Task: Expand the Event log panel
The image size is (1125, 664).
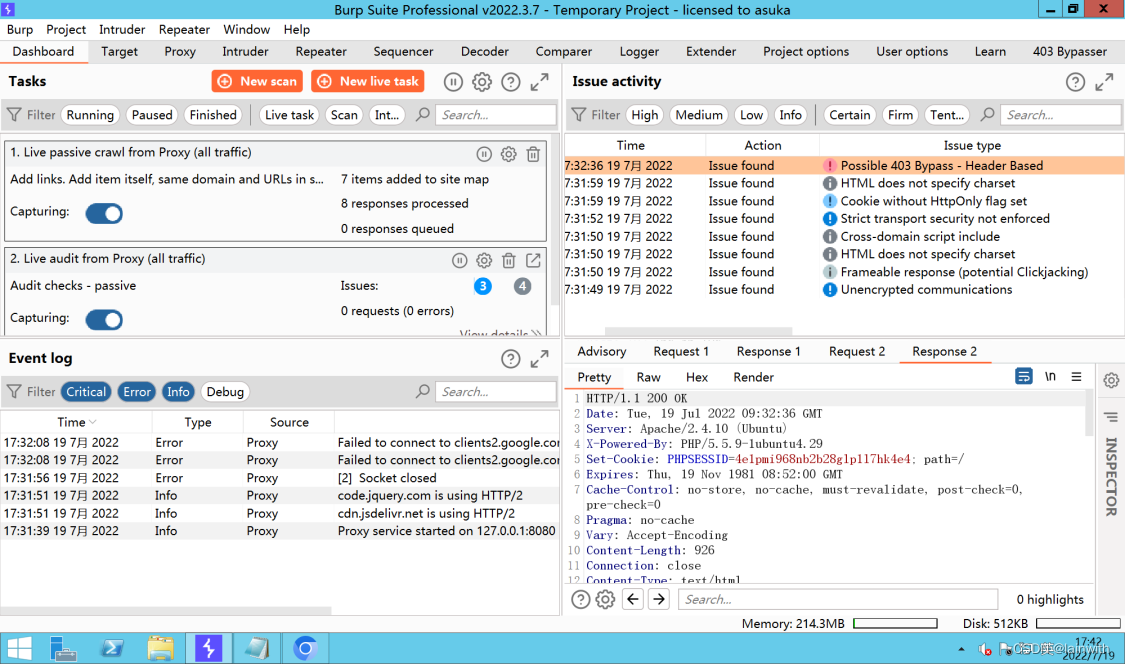Action: pos(540,359)
